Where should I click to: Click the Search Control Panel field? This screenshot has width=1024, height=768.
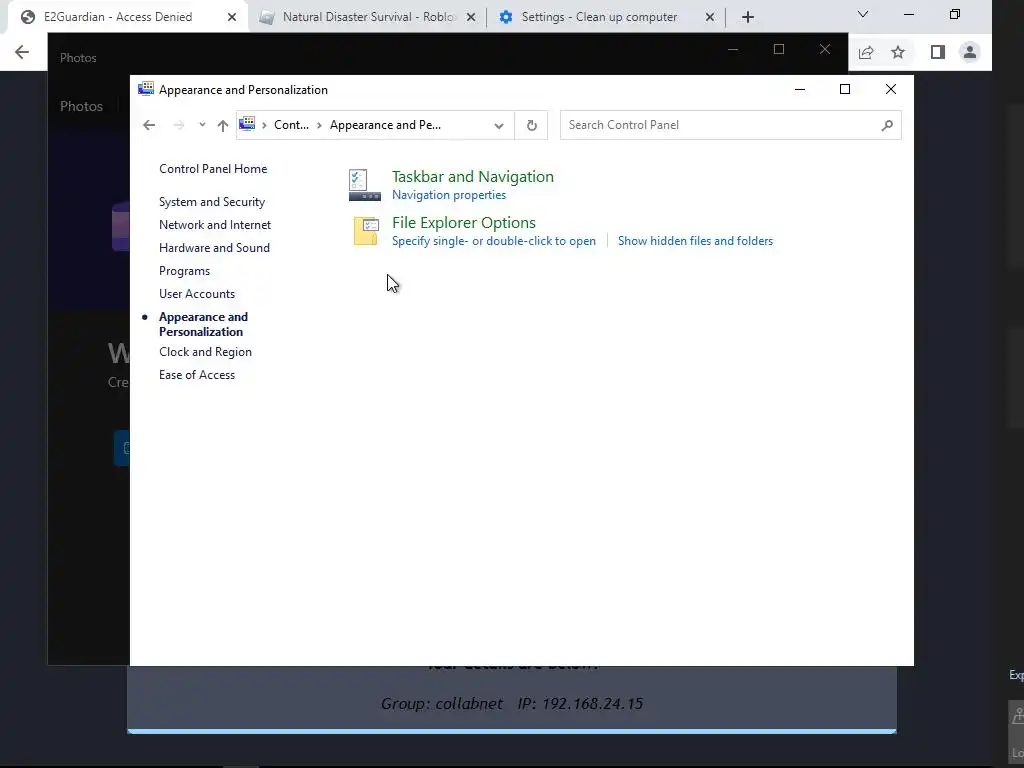[730, 125]
